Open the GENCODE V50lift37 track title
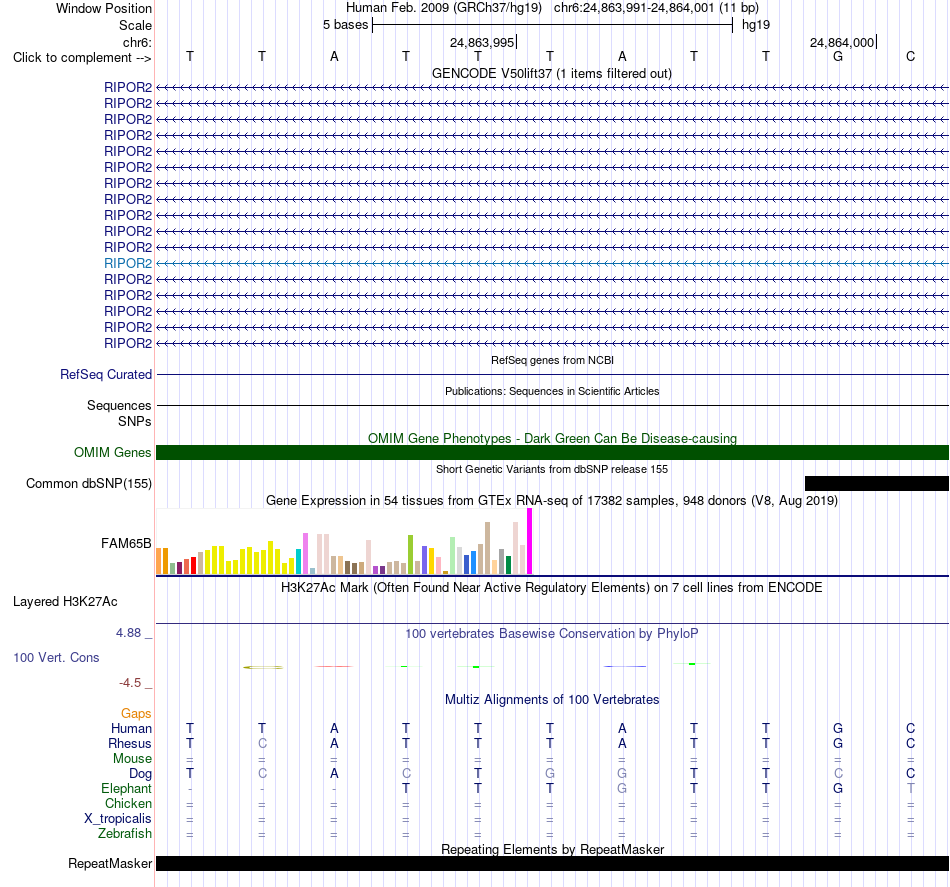 point(551,73)
